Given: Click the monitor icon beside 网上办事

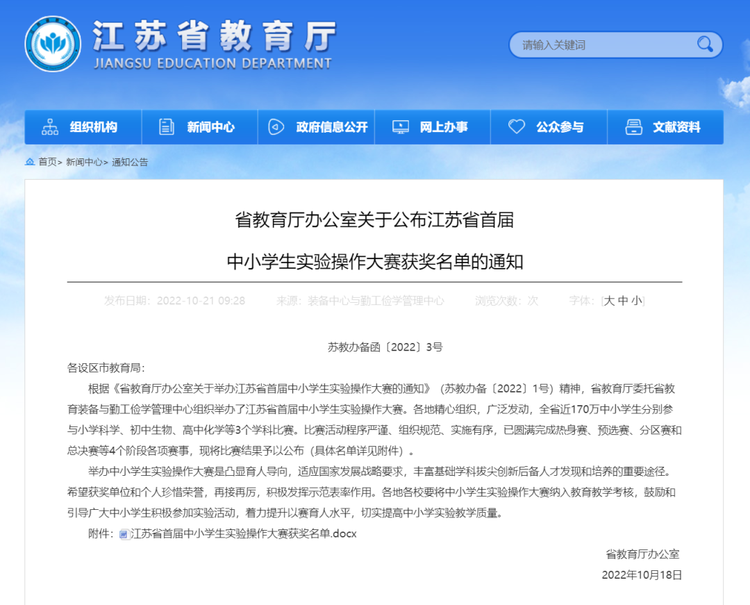Looking at the screenshot, I should point(400,127).
